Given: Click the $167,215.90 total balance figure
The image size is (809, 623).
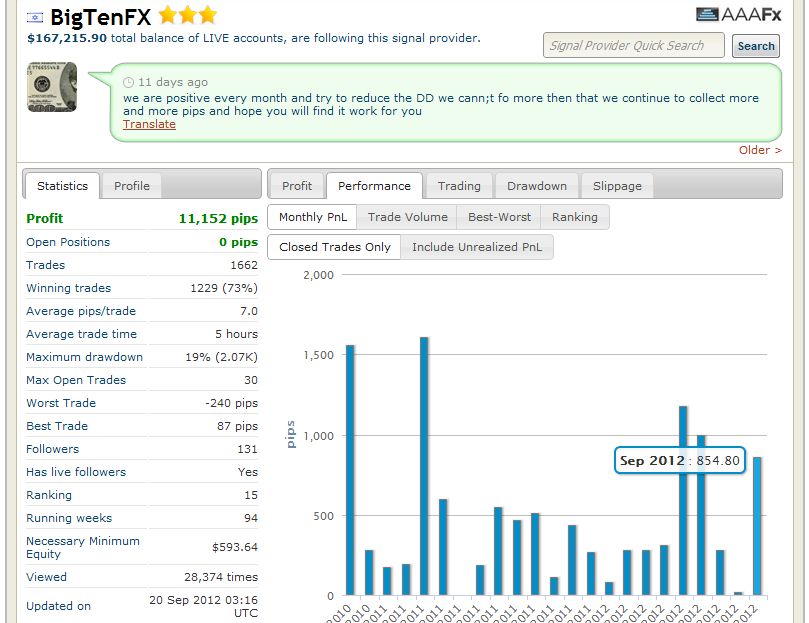Looking at the screenshot, I should coord(67,38).
